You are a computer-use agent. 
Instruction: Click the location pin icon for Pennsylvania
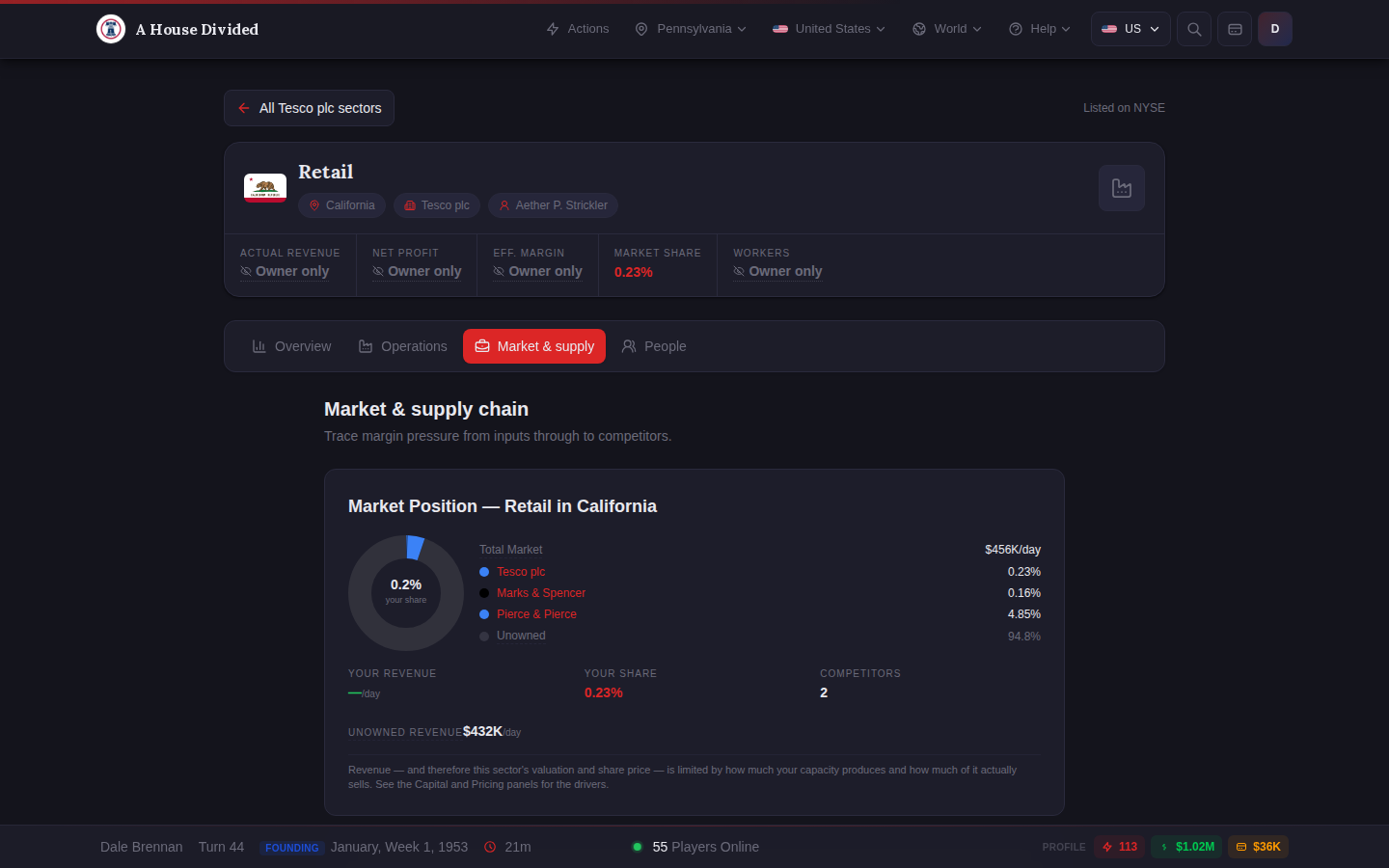(x=641, y=29)
